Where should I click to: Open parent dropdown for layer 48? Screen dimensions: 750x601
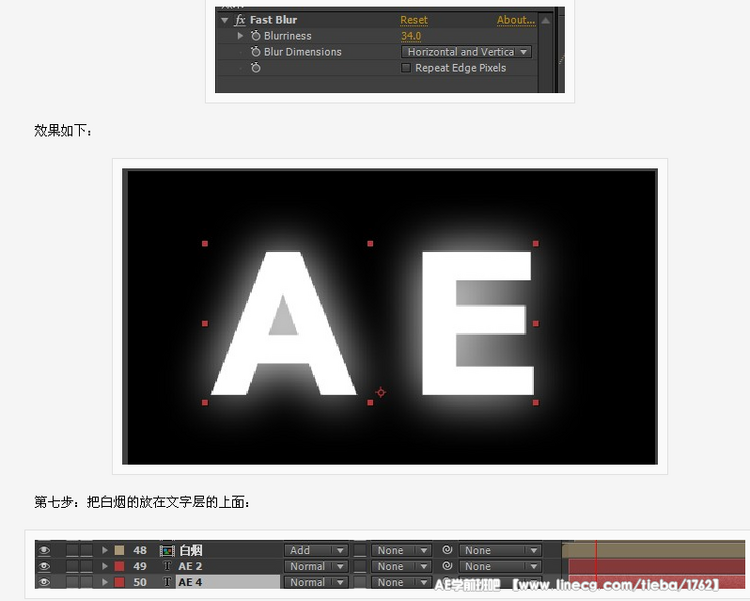(x=500, y=551)
